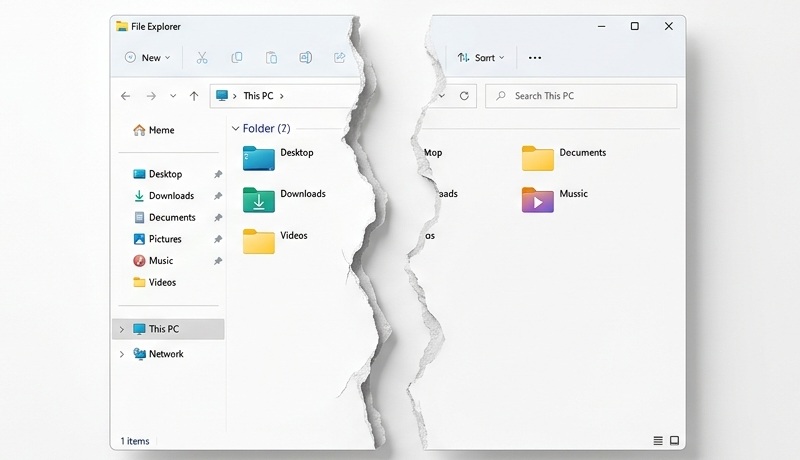Unpin Decuments using its pin icon
Viewport: 800px width, 460px height.
[218, 218]
